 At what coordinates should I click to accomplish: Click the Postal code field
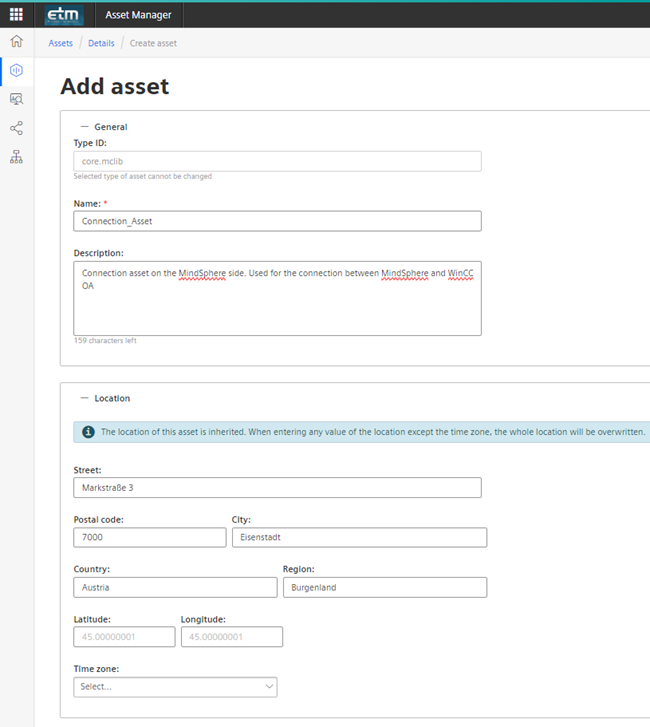150,537
